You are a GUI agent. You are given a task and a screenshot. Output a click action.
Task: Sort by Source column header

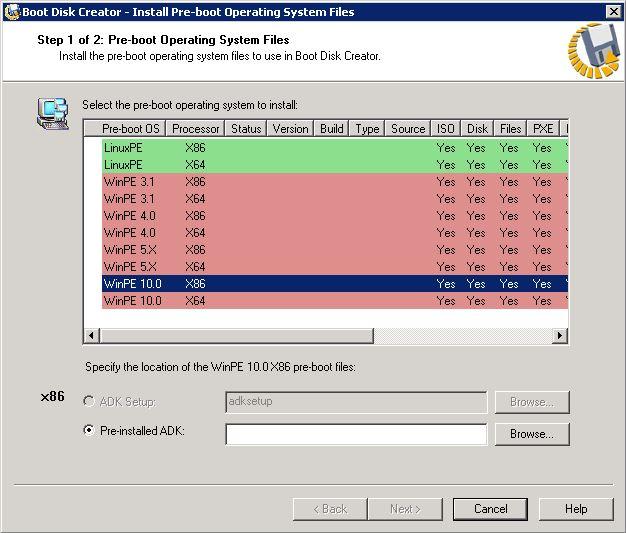coord(408,129)
